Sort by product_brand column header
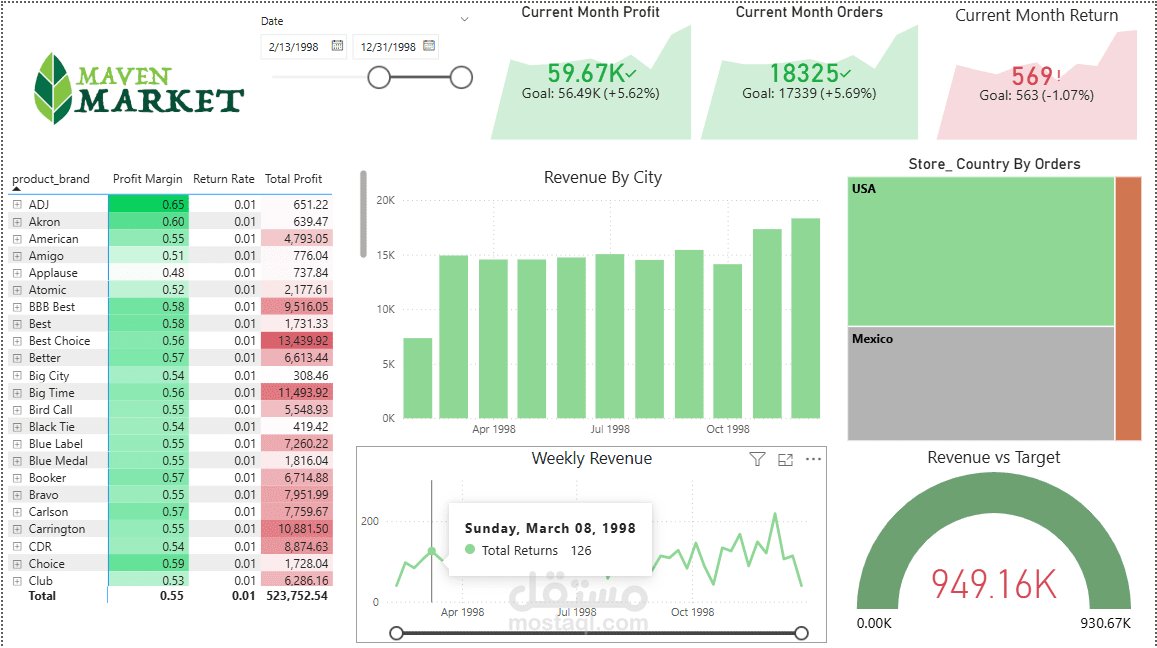Viewport: 1157px width, 648px height. [x=51, y=179]
